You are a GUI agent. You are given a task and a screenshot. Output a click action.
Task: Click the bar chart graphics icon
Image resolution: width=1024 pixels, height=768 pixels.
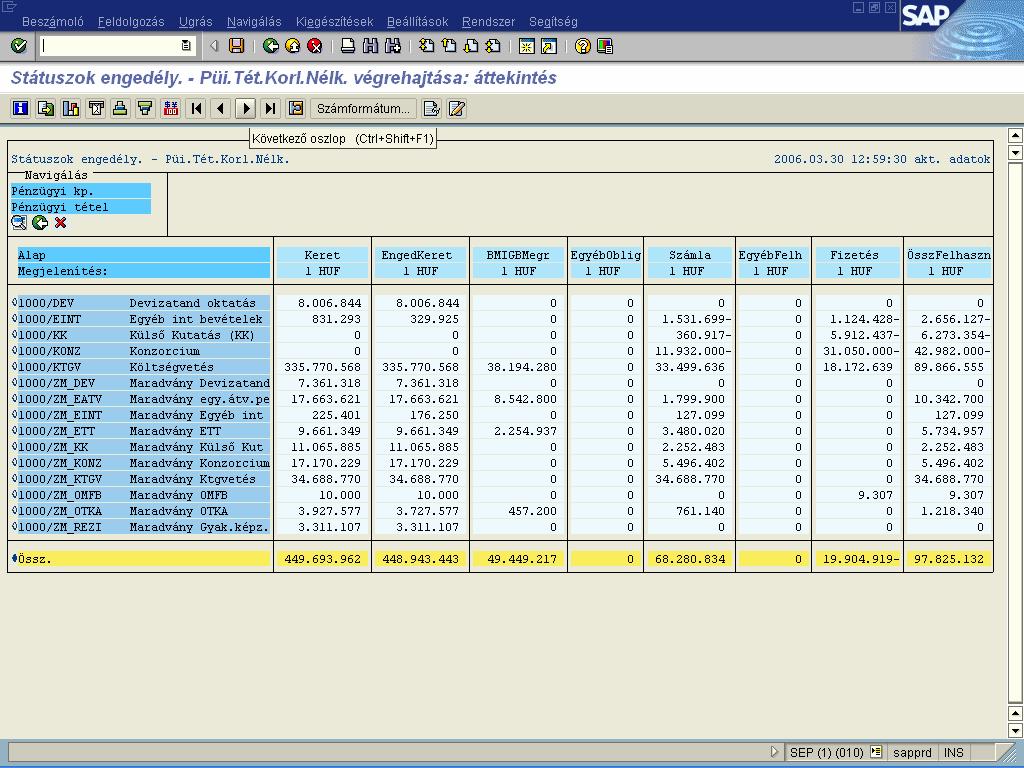click(71, 108)
